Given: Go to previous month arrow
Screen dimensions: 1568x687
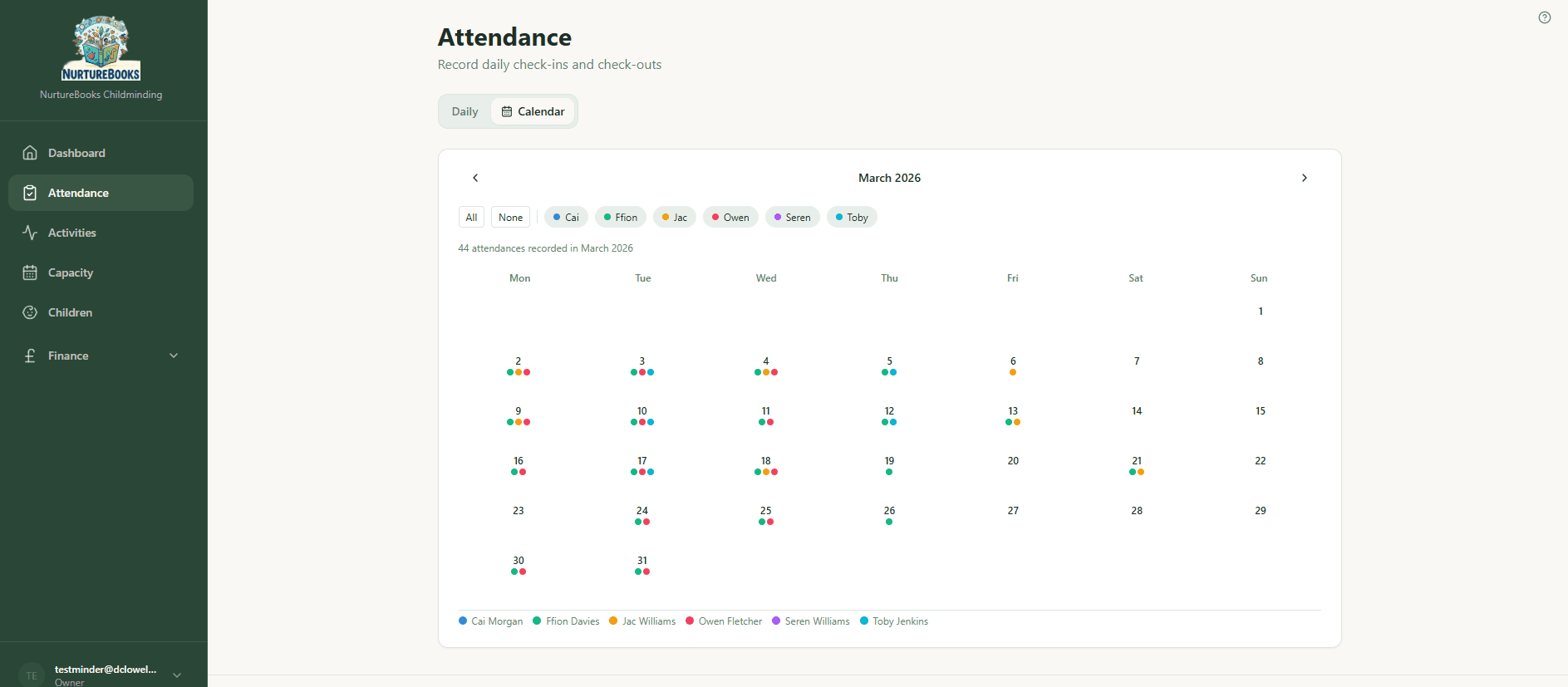Looking at the screenshot, I should coord(475,178).
